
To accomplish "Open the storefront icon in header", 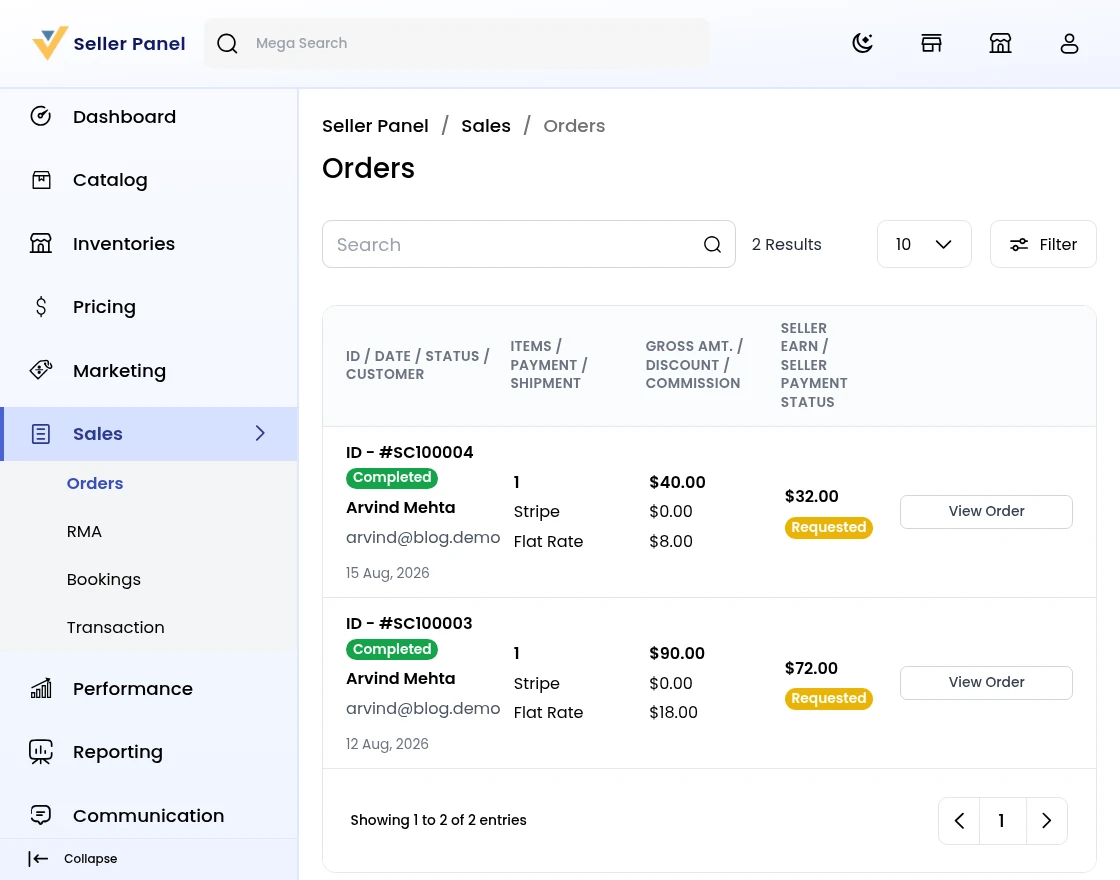I will click(931, 43).
